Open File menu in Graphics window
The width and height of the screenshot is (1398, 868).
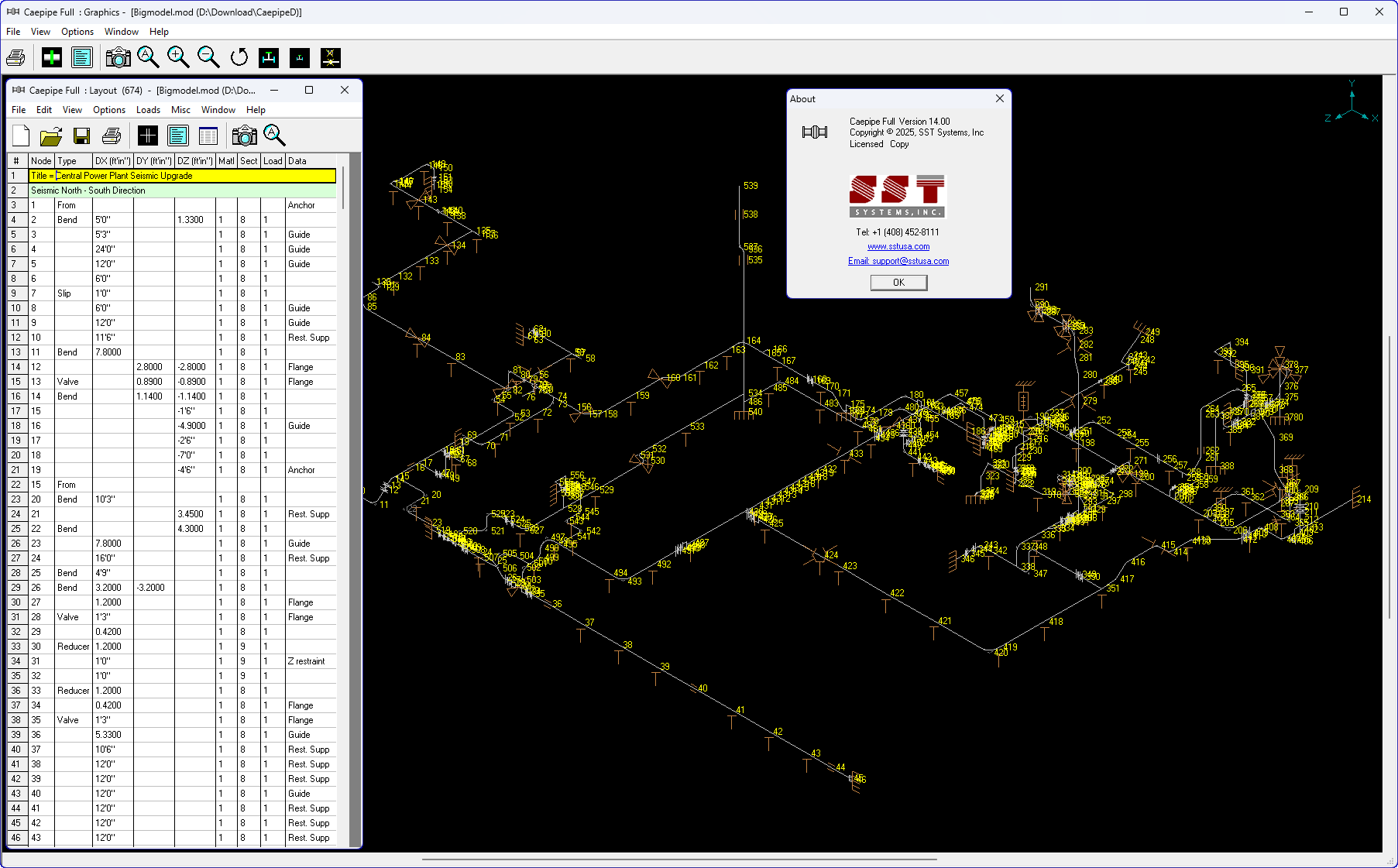[x=13, y=32]
